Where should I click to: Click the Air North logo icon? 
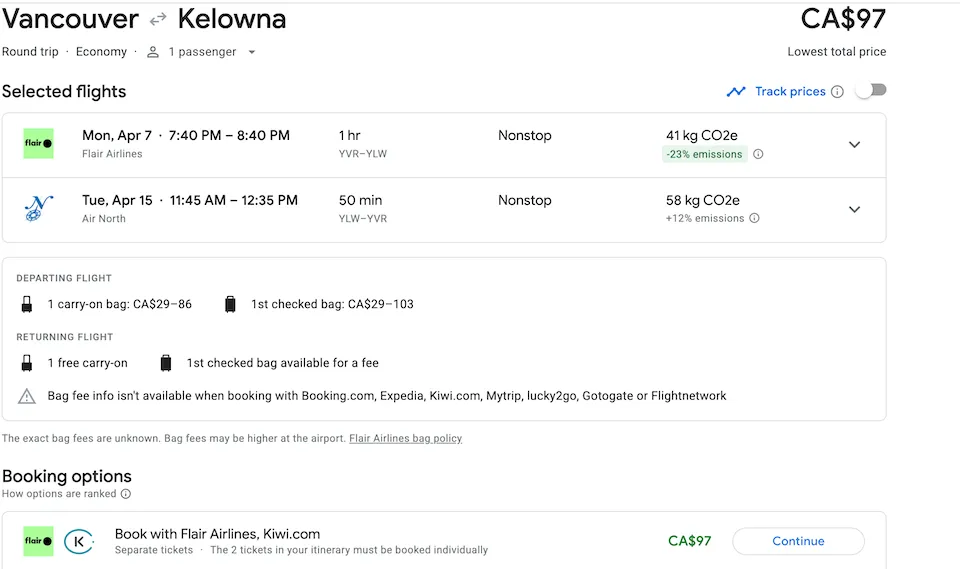38,209
